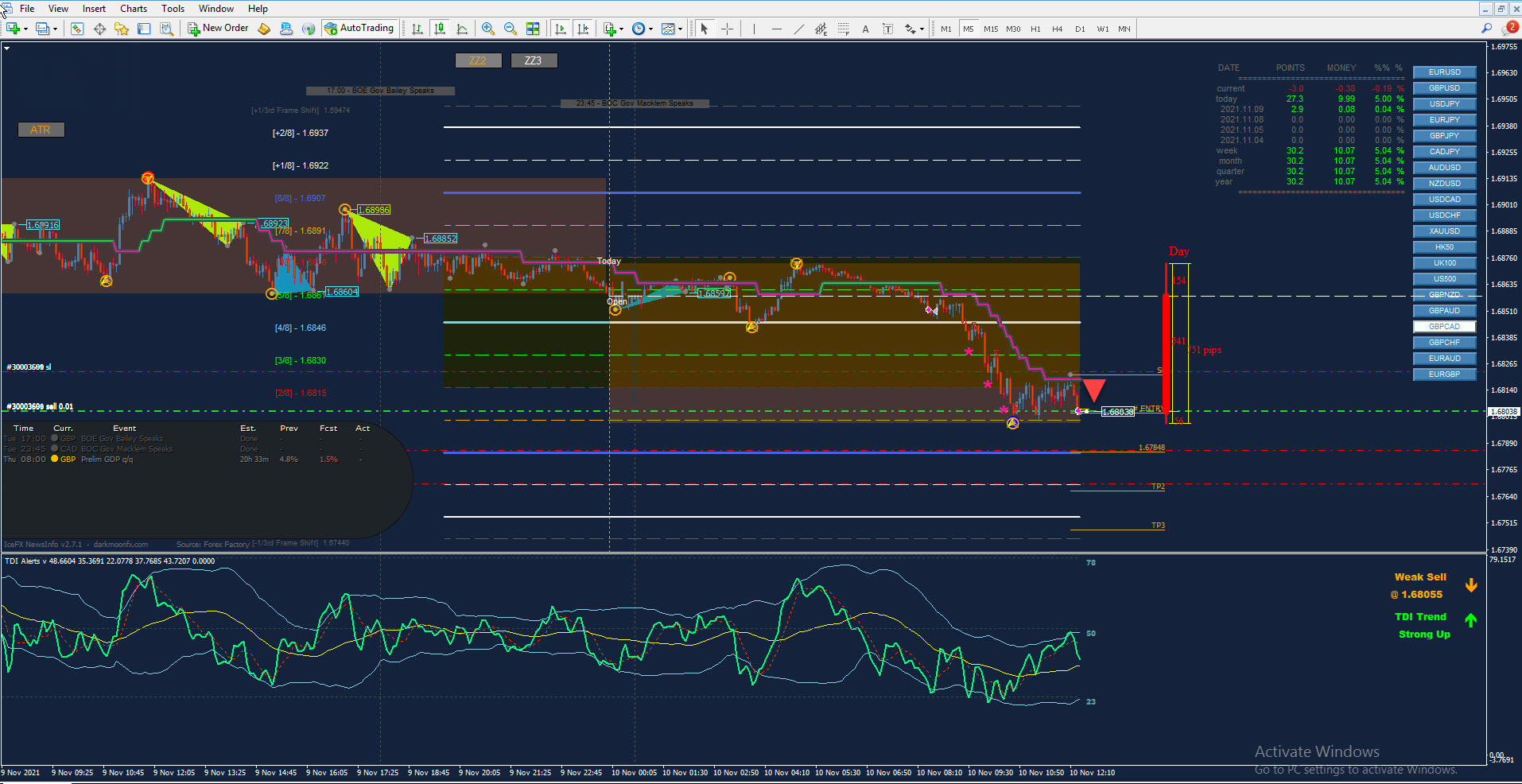Image resolution: width=1522 pixels, height=784 pixels.
Task: Expand the periodicity clock dropdown
Action: tap(643, 29)
